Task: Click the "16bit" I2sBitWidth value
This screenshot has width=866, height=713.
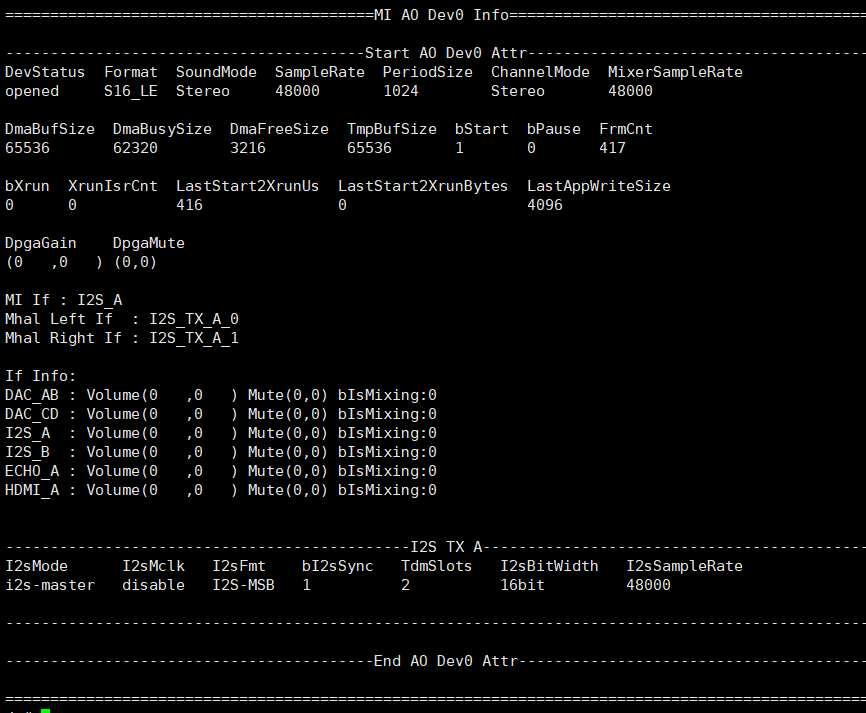Action: click(x=523, y=585)
